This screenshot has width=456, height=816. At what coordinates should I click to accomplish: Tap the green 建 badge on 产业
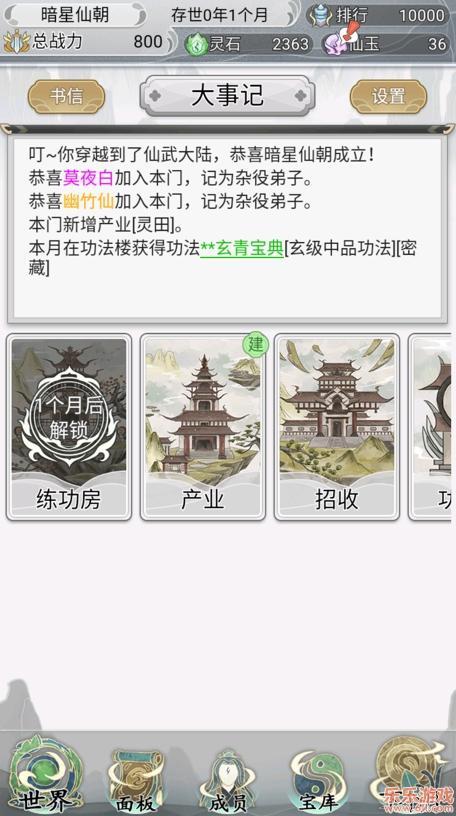click(x=256, y=345)
